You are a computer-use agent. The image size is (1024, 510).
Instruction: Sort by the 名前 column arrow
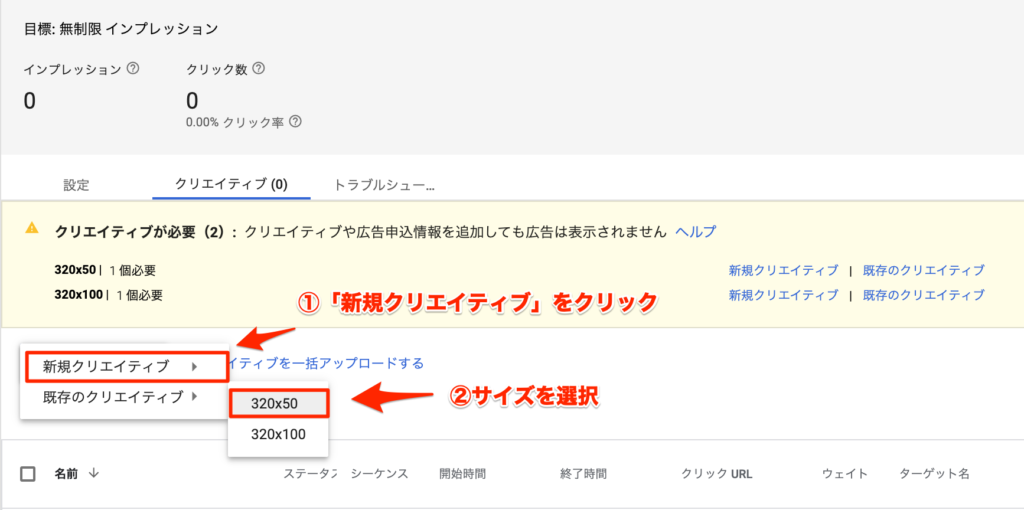93,473
